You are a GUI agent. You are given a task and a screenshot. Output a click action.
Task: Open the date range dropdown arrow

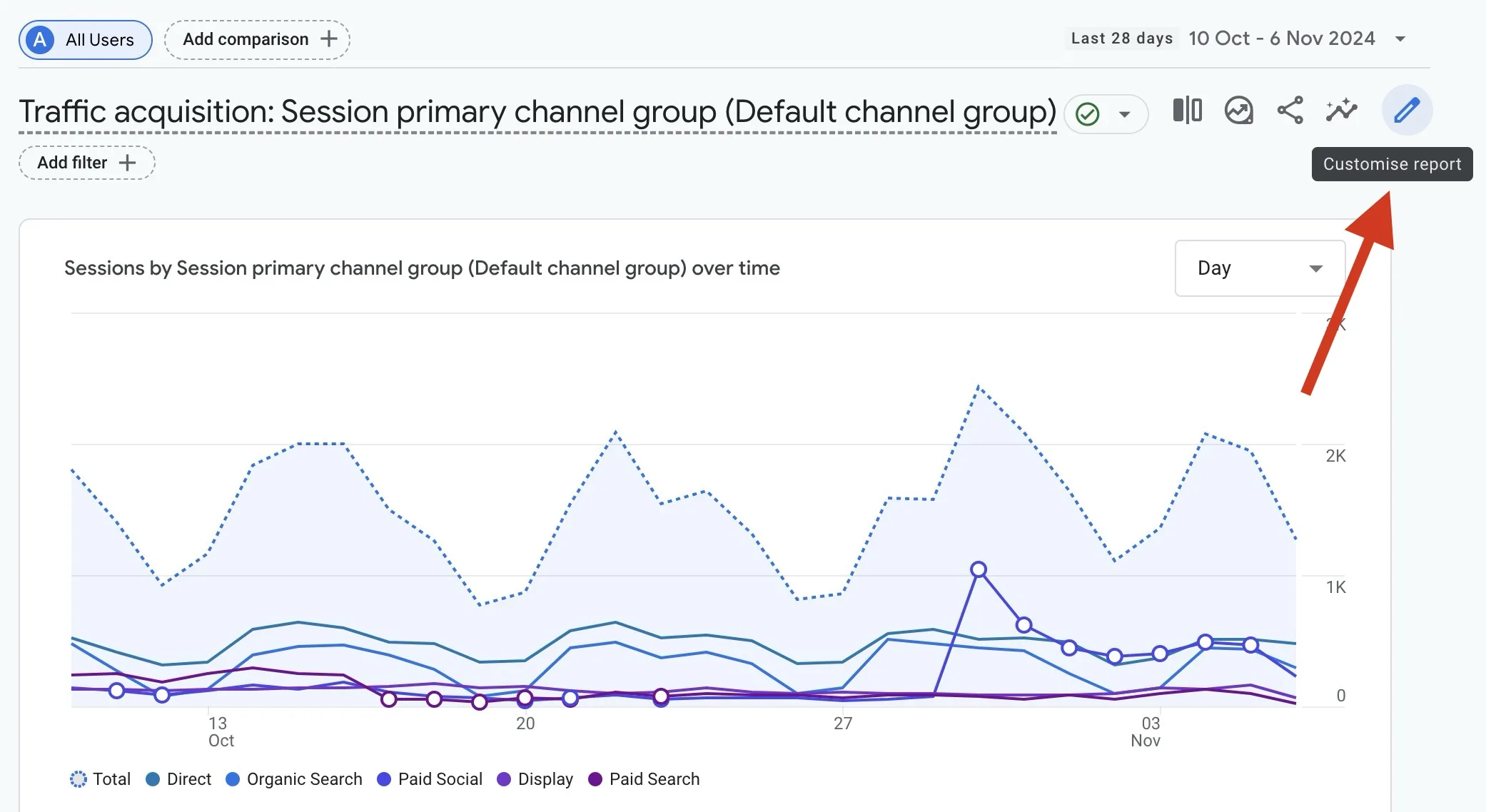tap(1400, 39)
